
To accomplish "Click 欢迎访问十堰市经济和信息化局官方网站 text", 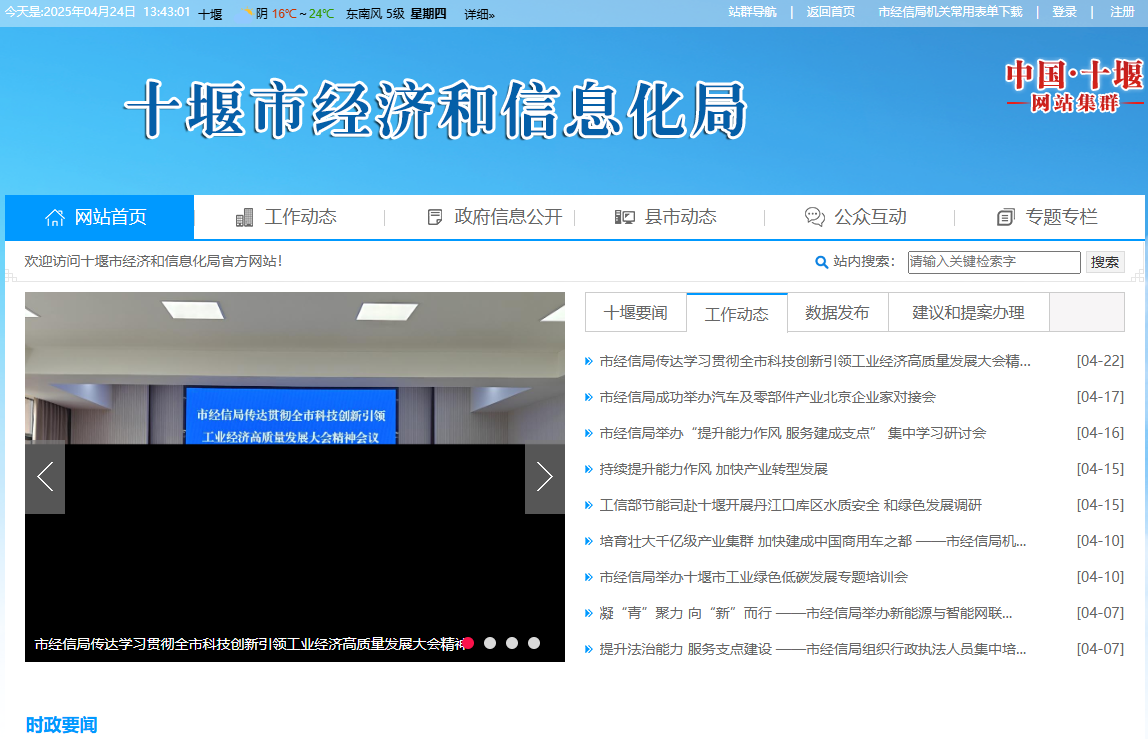I will 153,261.
